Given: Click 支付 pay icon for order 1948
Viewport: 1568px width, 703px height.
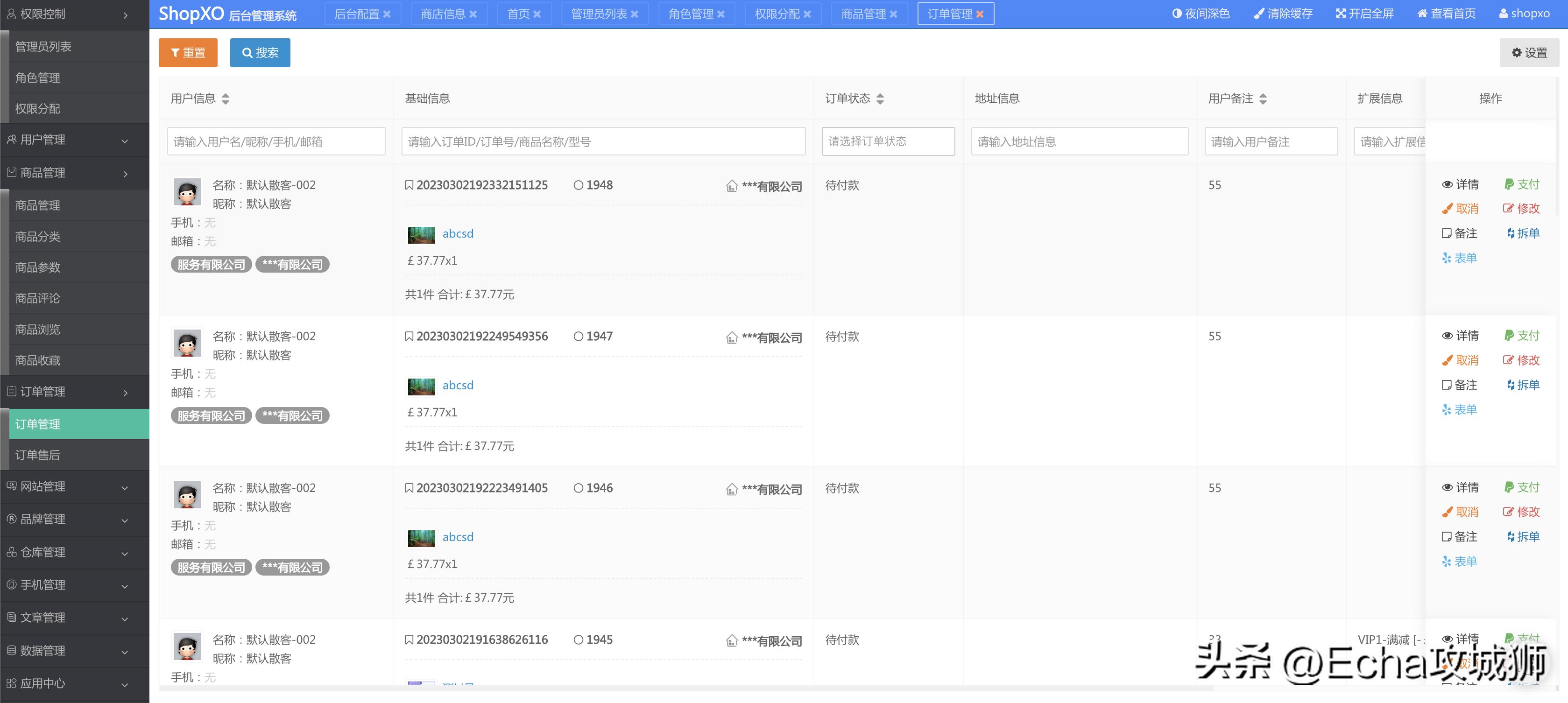Looking at the screenshot, I should [1523, 184].
